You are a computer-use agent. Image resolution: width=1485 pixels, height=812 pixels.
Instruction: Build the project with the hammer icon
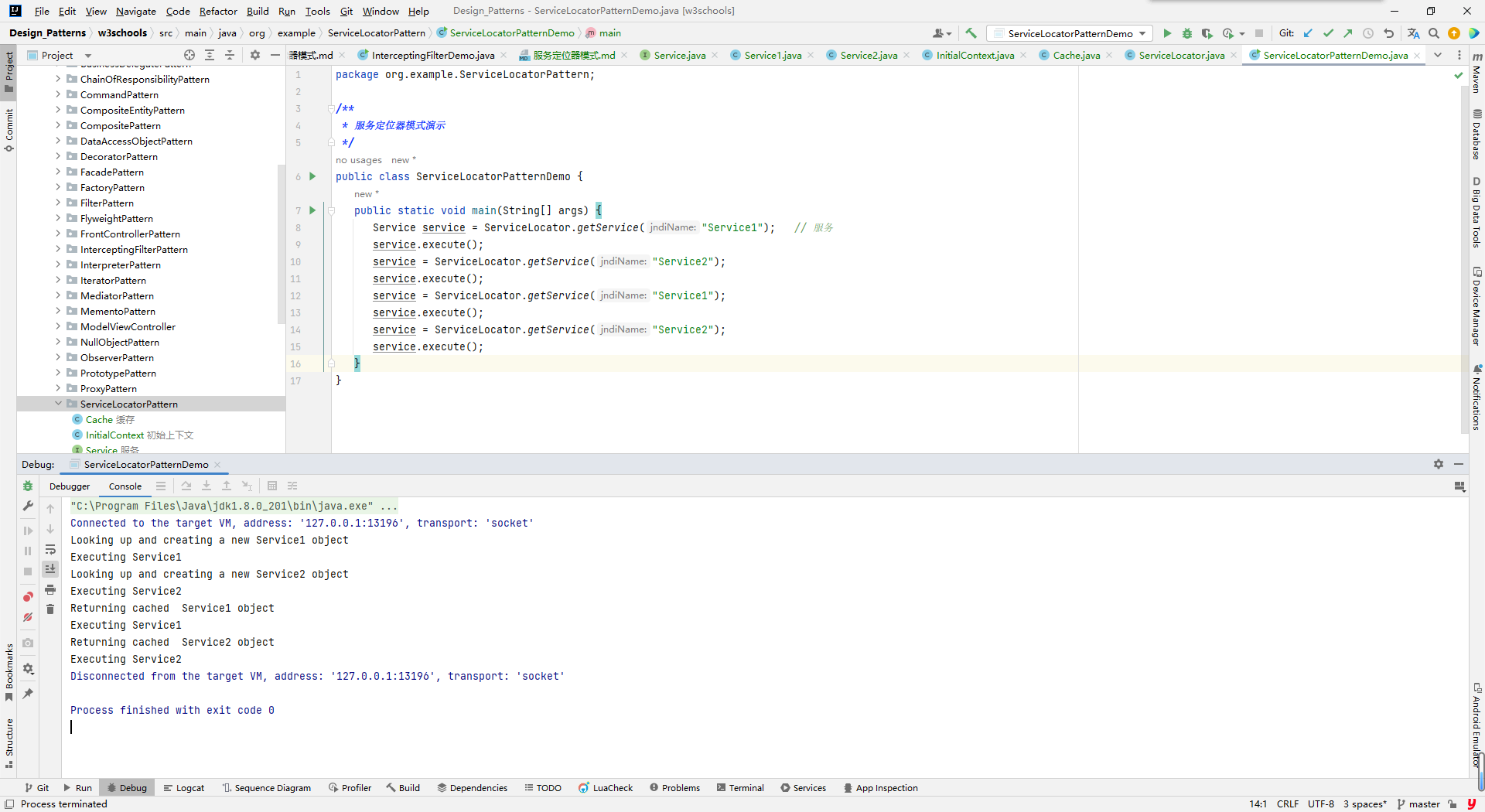971,33
